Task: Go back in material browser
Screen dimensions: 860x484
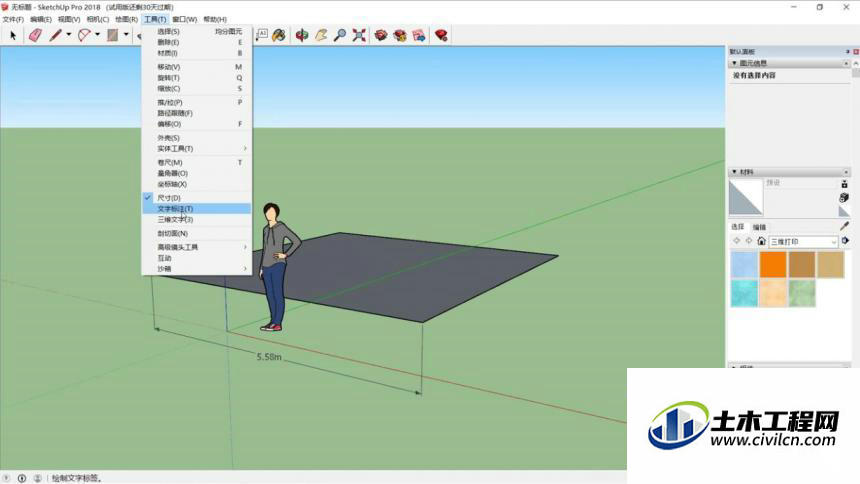Action: click(737, 241)
